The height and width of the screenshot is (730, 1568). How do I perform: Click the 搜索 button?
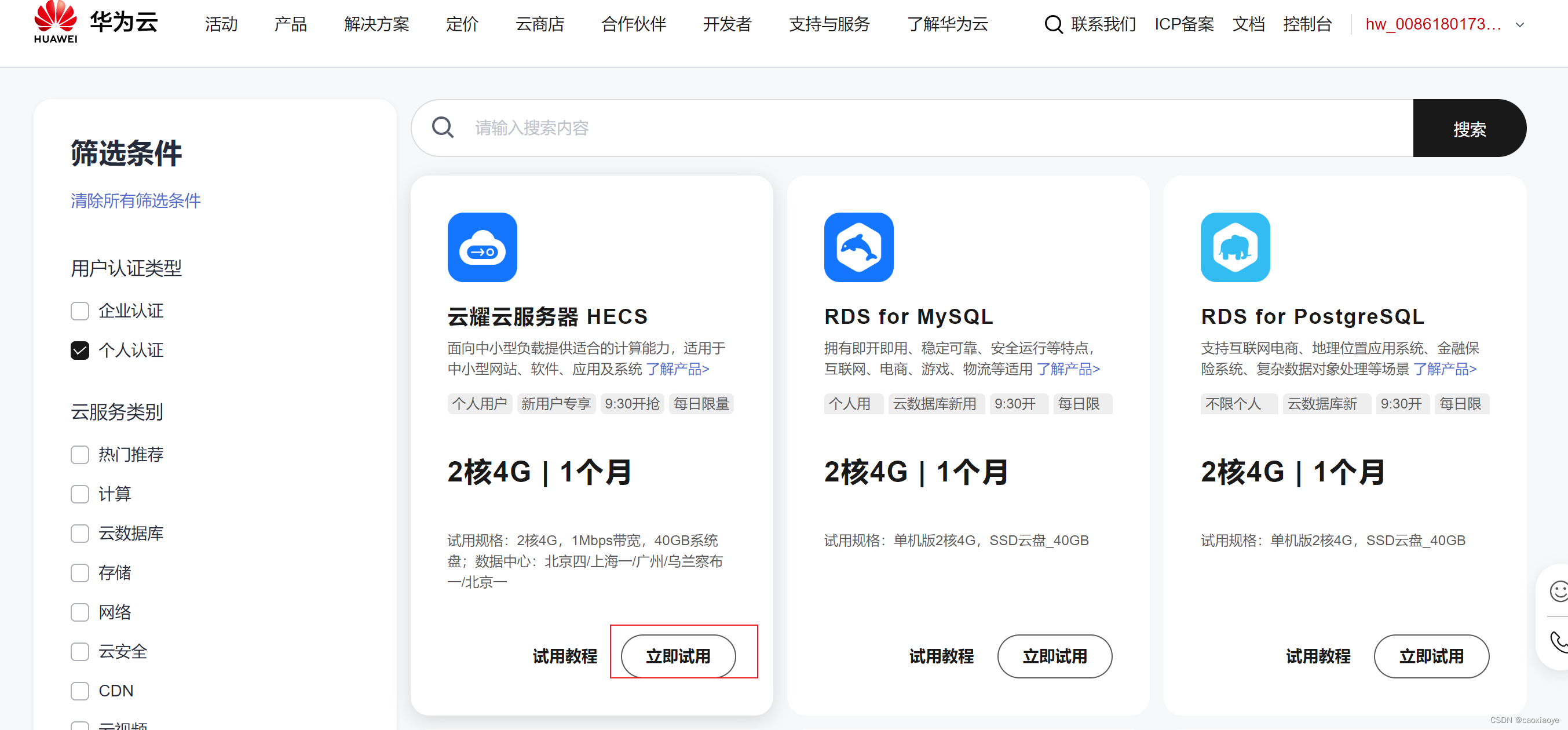(1470, 128)
